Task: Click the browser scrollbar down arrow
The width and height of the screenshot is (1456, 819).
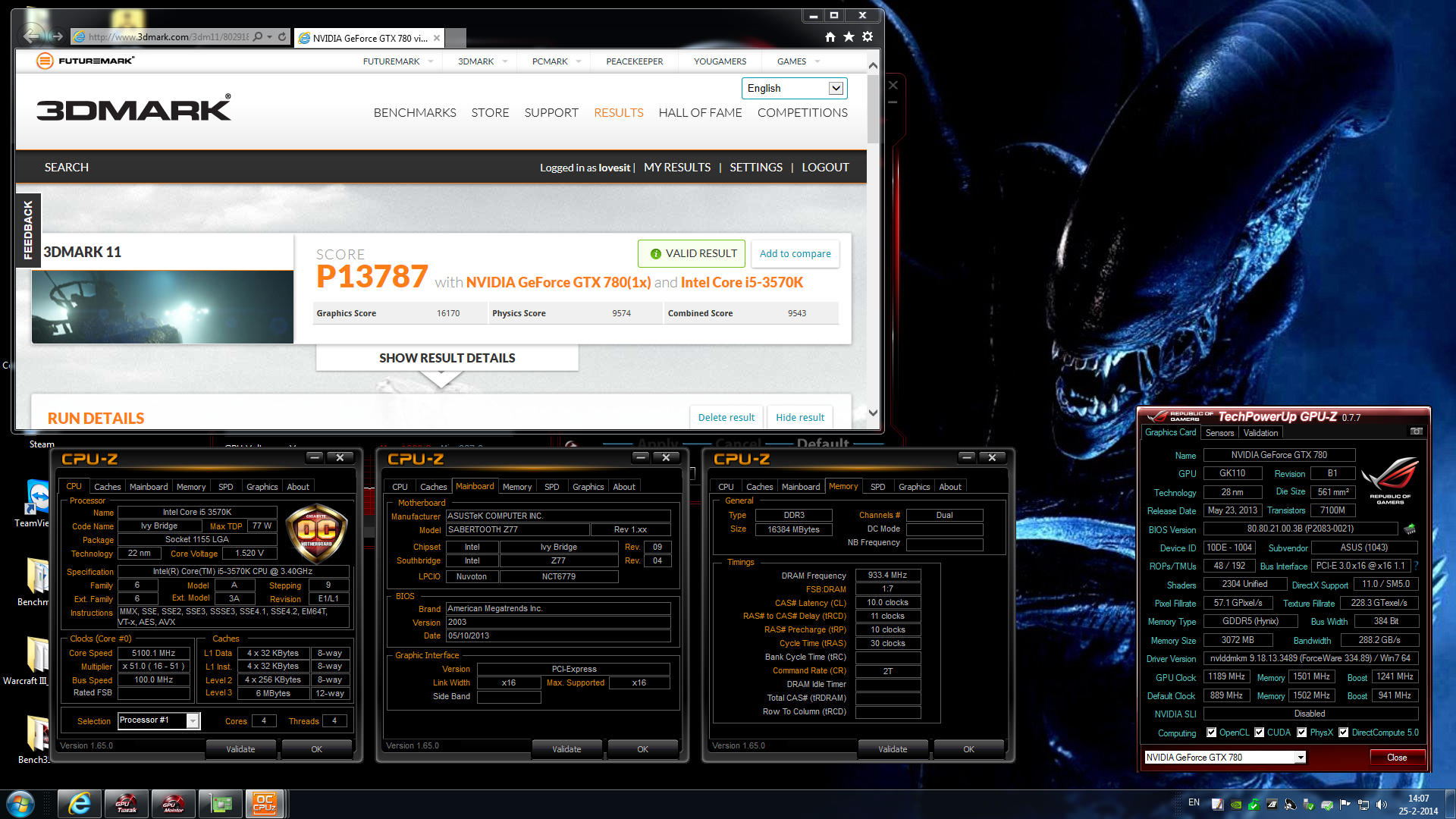Action: 873,413
